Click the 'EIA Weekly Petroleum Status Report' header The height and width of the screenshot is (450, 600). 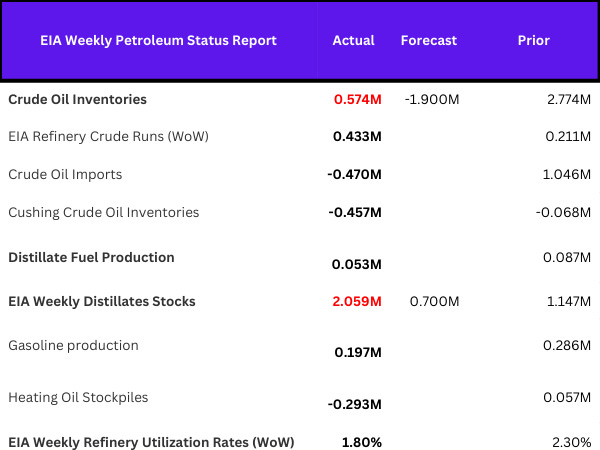click(158, 41)
